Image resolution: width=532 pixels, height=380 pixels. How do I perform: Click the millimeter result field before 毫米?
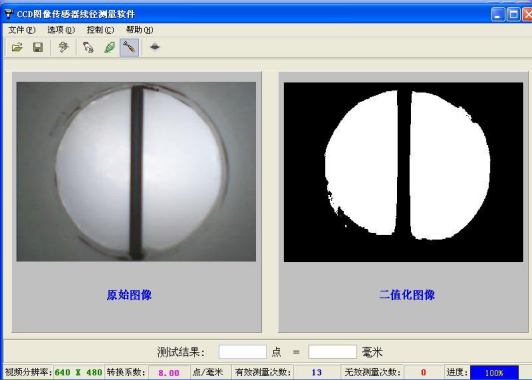point(332,352)
